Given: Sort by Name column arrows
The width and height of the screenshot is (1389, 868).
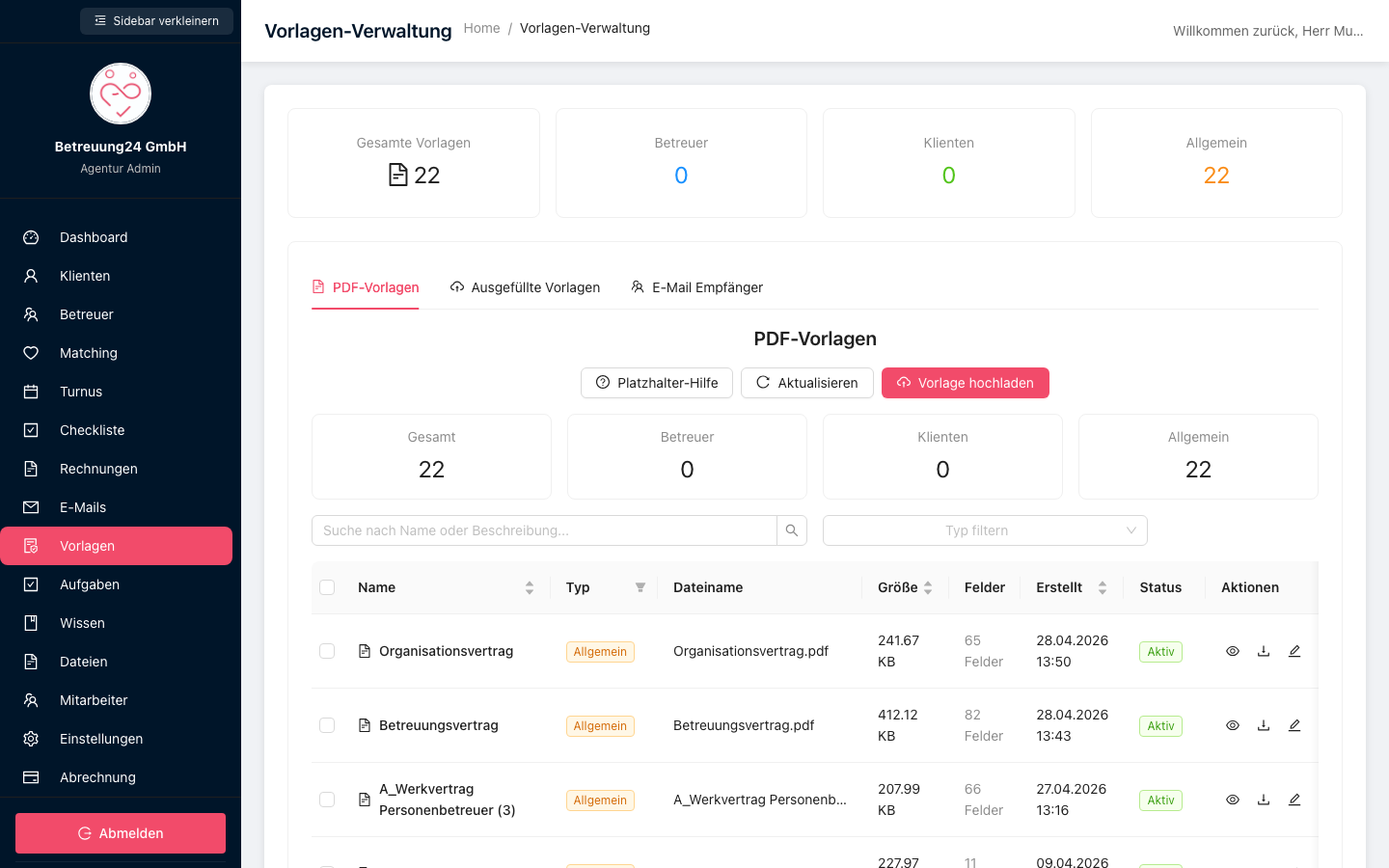Looking at the screenshot, I should pos(530,587).
